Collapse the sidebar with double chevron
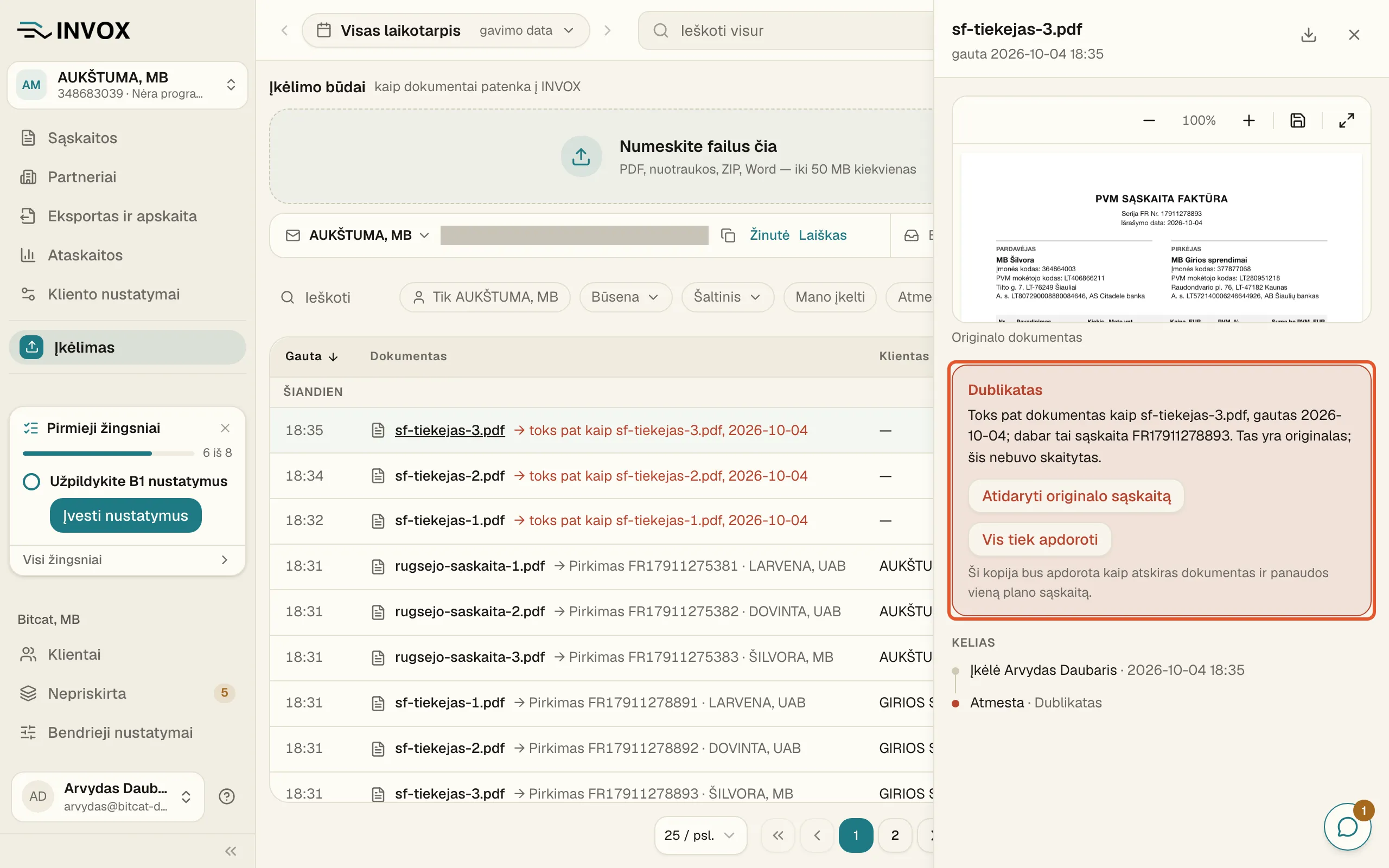 coord(231,851)
